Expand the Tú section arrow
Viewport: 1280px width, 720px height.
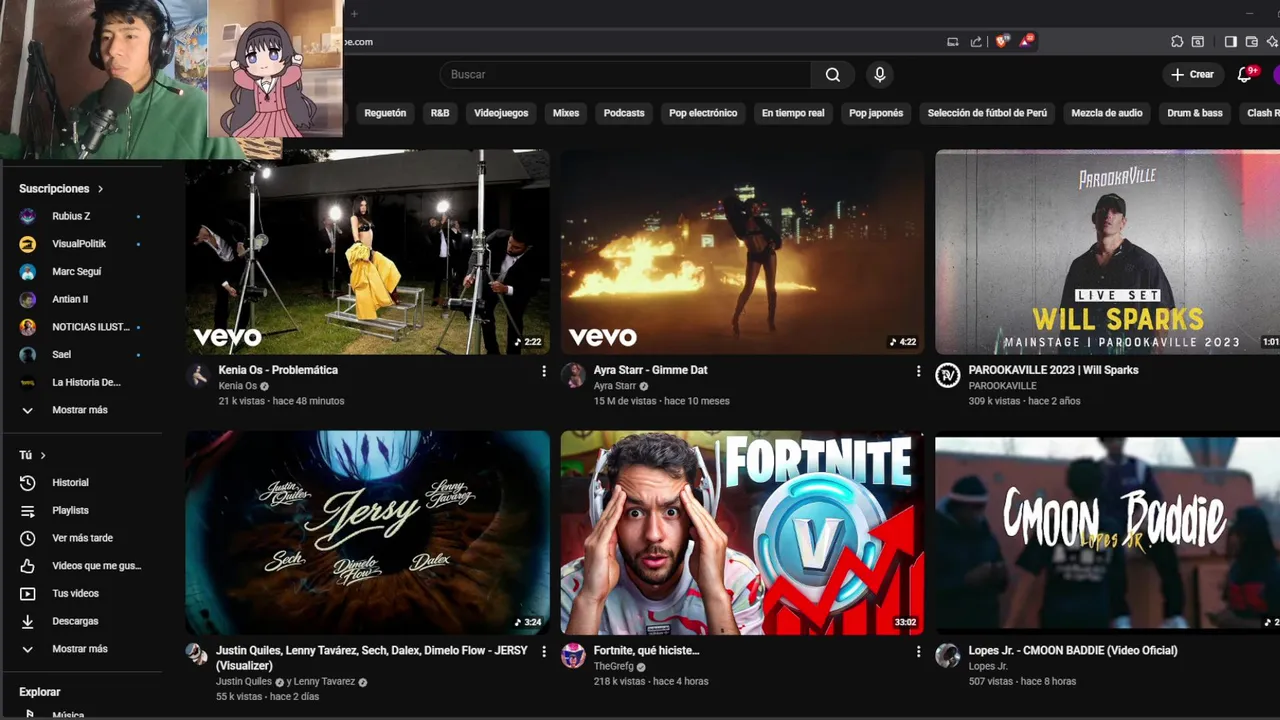(x=43, y=455)
